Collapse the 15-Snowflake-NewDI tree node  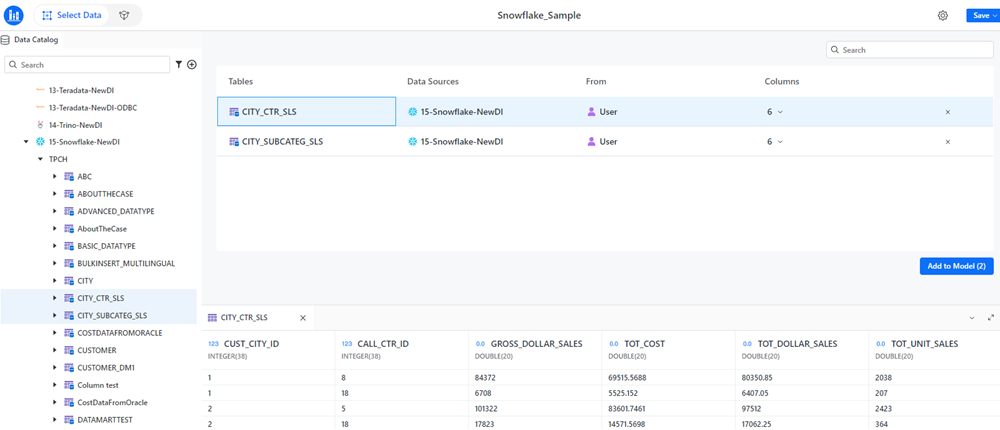pos(26,142)
